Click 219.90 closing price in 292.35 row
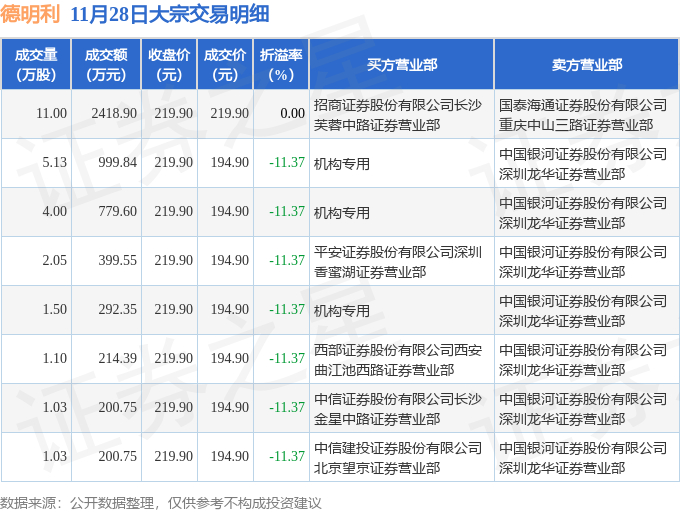 pos(173,310)
